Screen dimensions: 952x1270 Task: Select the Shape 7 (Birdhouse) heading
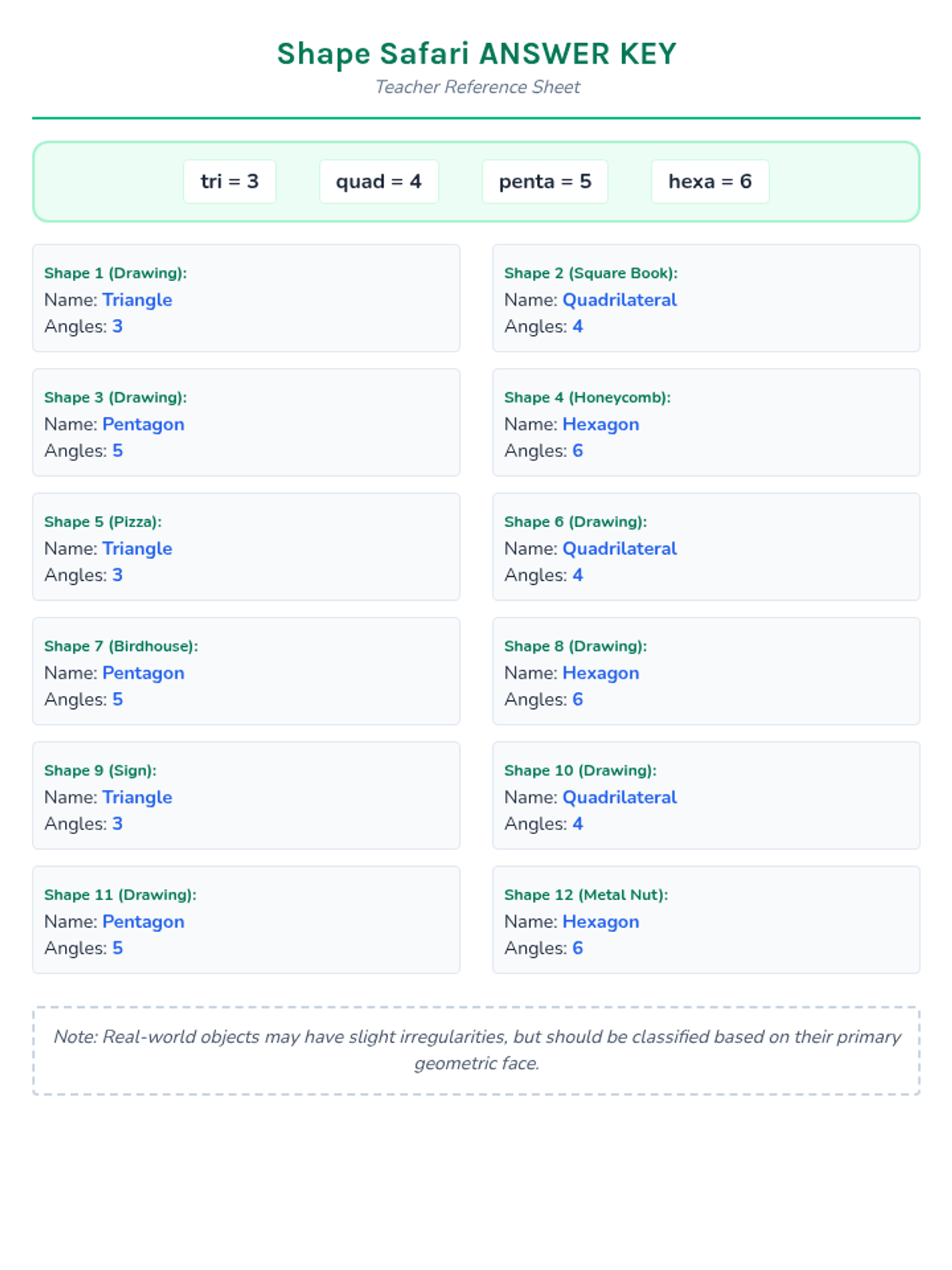coord(121,646)
